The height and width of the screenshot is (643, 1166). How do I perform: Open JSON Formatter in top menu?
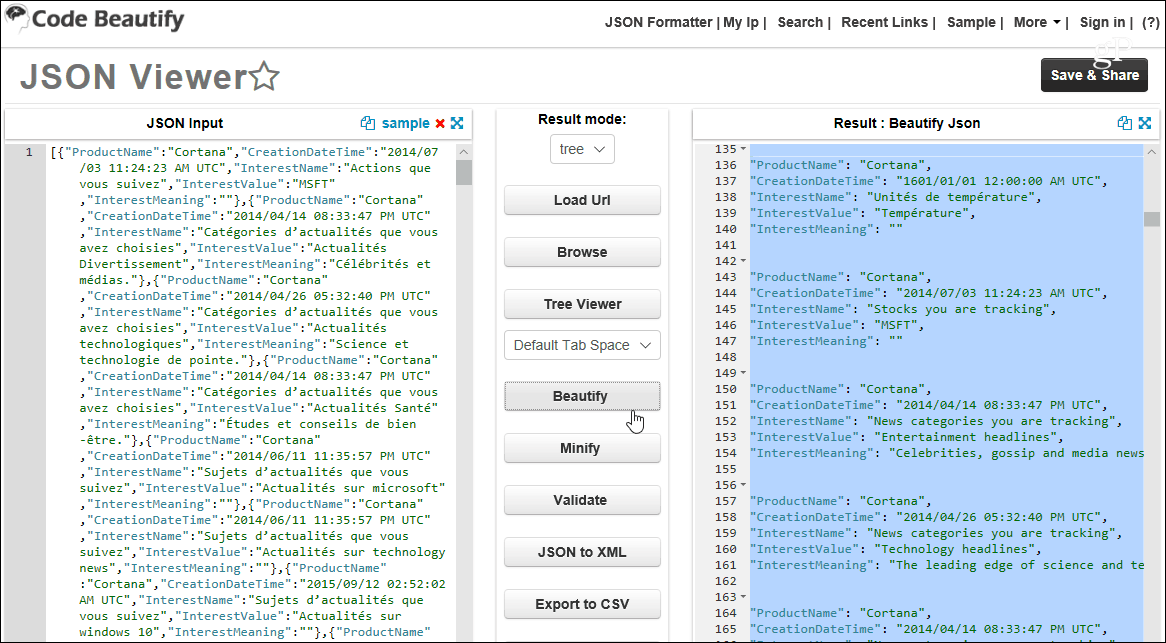[x=659, y=22]
